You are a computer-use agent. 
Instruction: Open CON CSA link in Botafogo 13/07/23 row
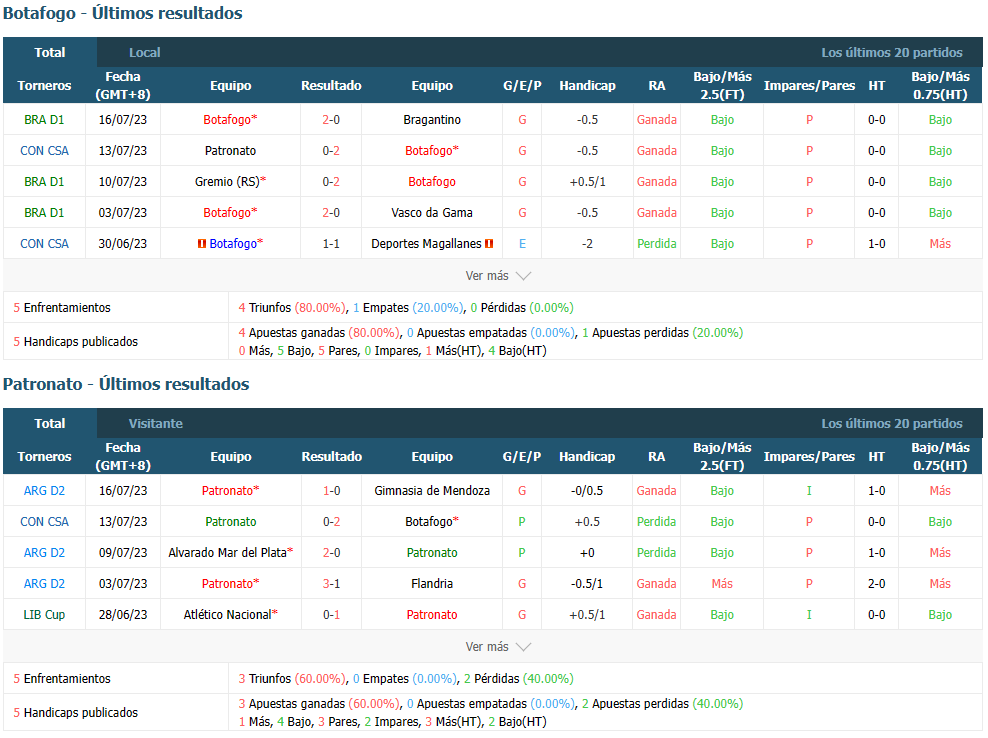[44, 151]
